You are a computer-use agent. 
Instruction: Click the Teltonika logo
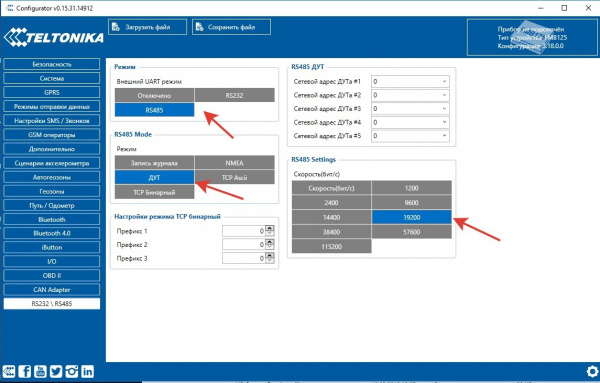[x=54, y=37]
